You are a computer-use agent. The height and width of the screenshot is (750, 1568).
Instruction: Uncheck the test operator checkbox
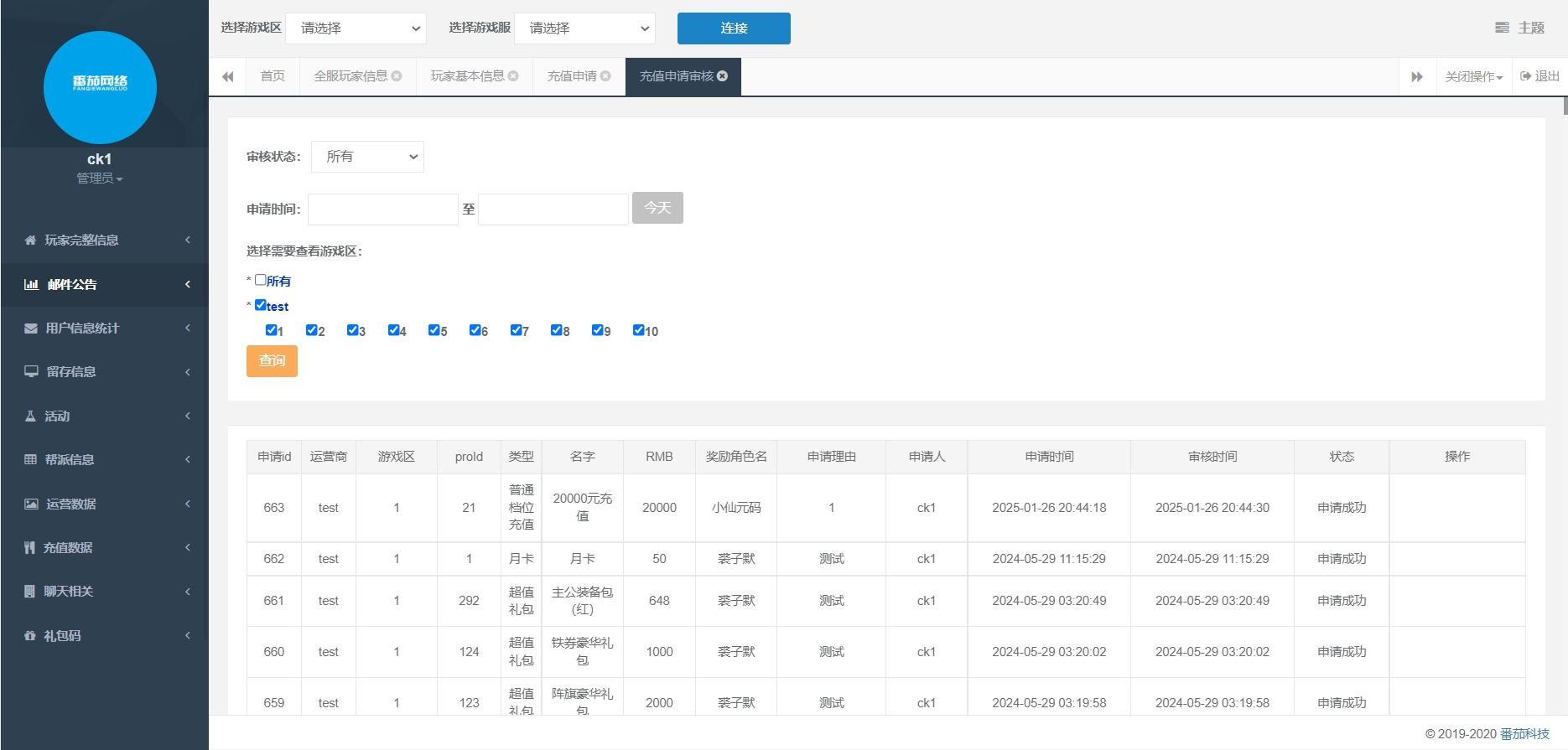click(261, 305)
